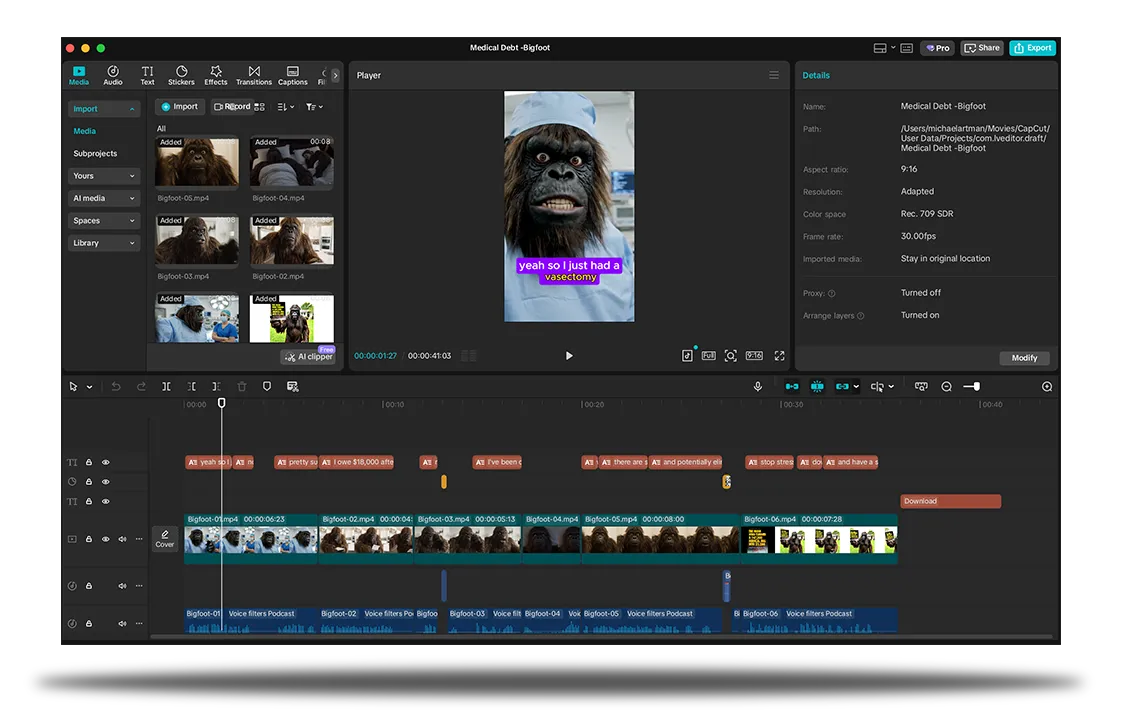Viewport: 1122px width, 719px height.
Task: Click the split clip icon in timeline toolbar
Action: pyautogui.click(x=166, y=386)
